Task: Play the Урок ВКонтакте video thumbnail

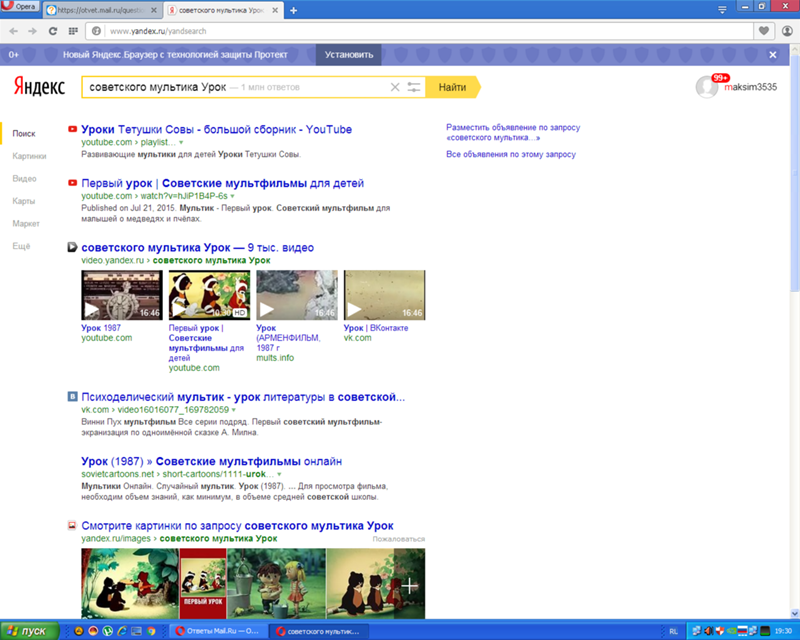Action: (385, 295)
